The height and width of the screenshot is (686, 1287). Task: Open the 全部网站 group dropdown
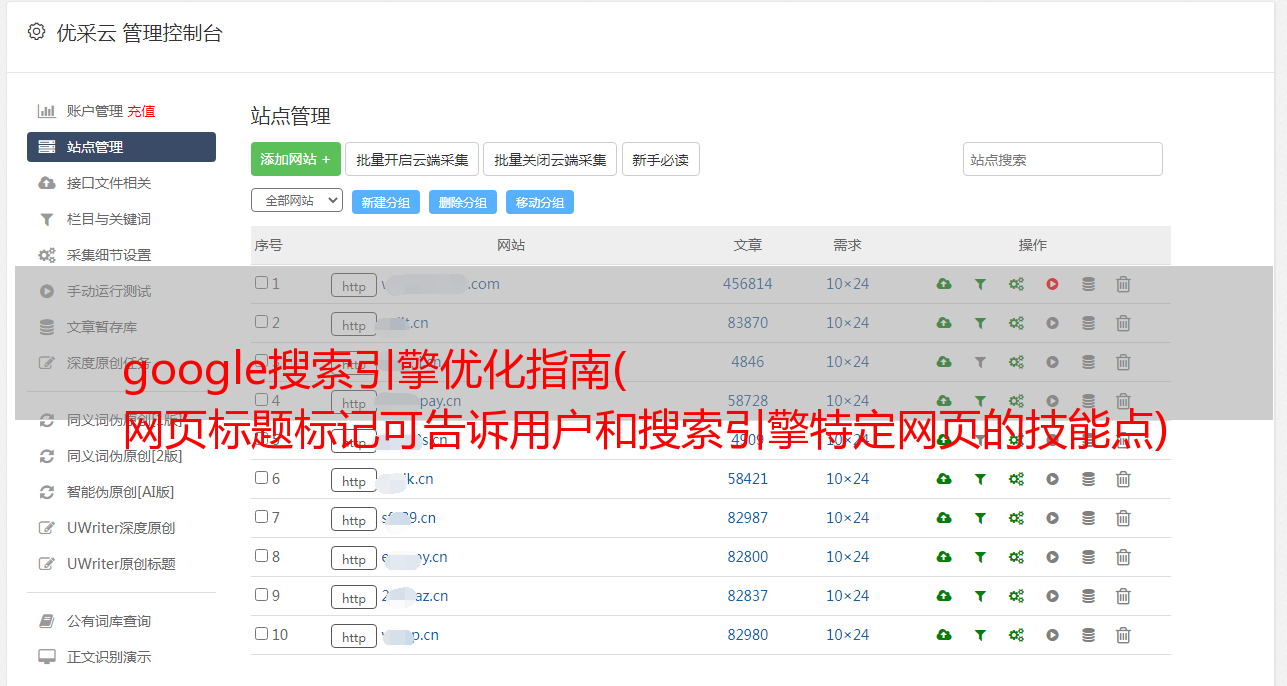297,201
